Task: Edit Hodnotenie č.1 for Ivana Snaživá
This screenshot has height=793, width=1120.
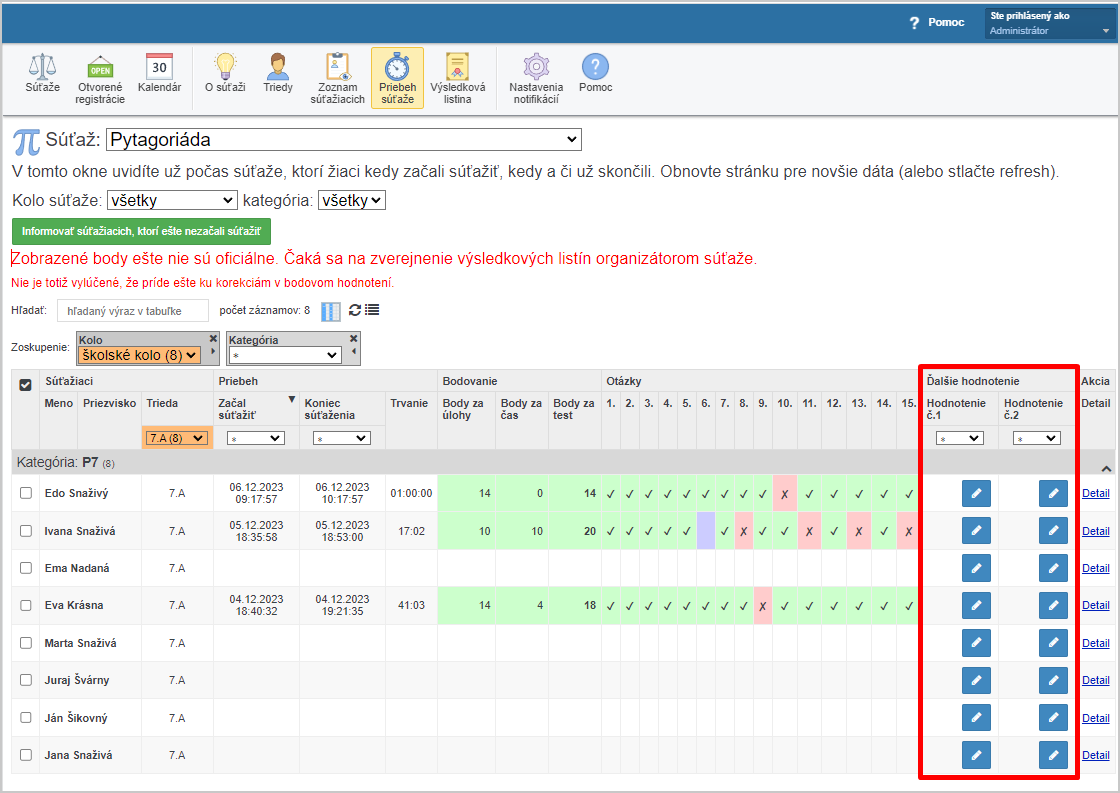Action: pyautogui.click(x=976, y=531)
